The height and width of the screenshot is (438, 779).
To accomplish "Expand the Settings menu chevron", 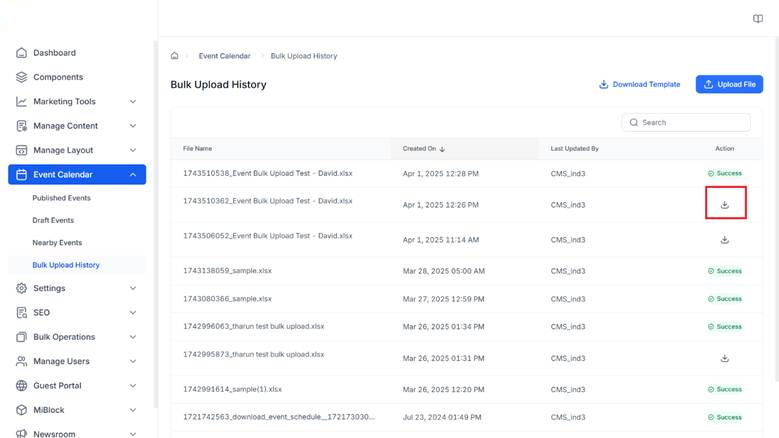I will tap(133, 288).
